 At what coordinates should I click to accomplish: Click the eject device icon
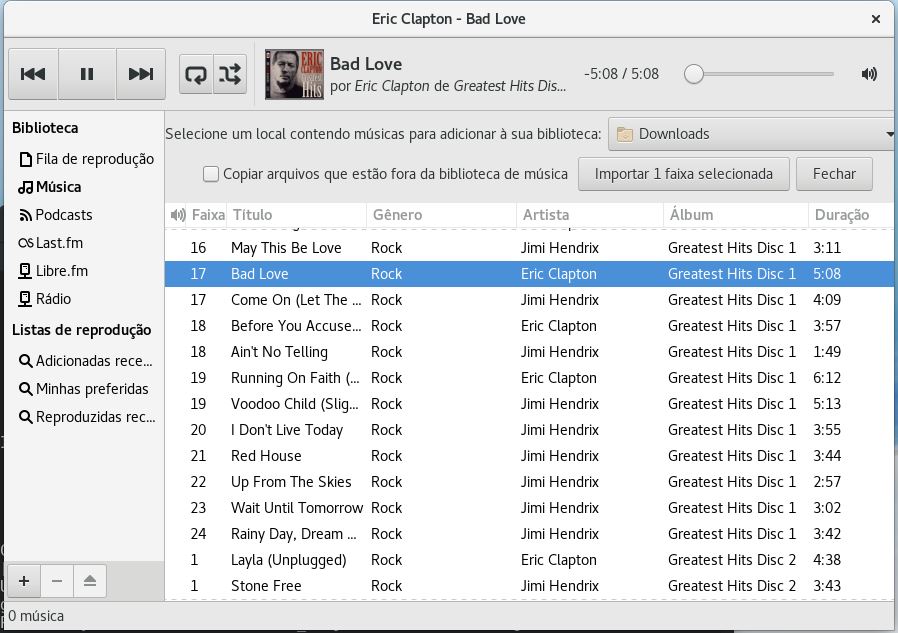pyautogui.click(x=89, y=581)
